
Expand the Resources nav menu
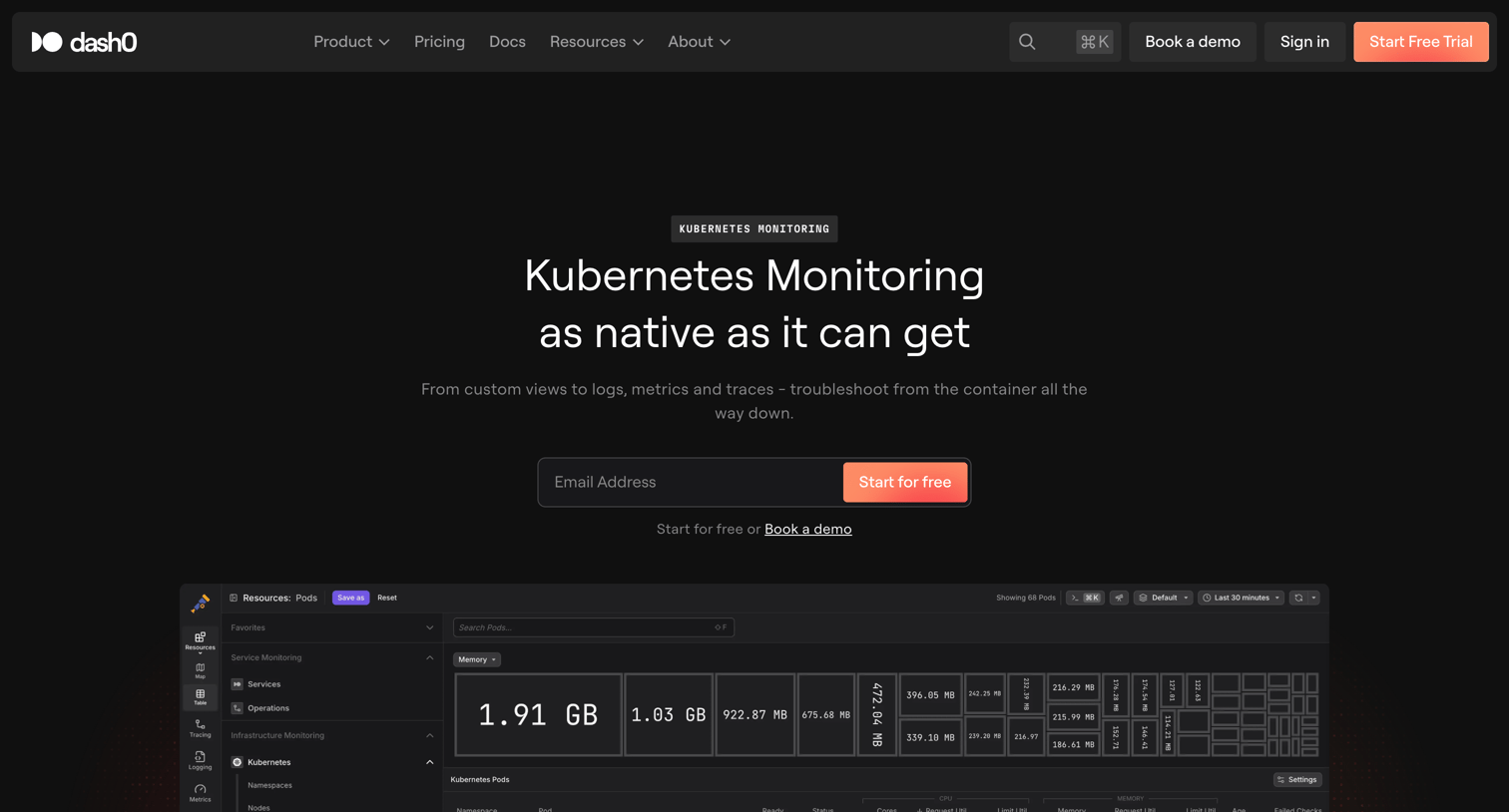(x=596, y=42)
